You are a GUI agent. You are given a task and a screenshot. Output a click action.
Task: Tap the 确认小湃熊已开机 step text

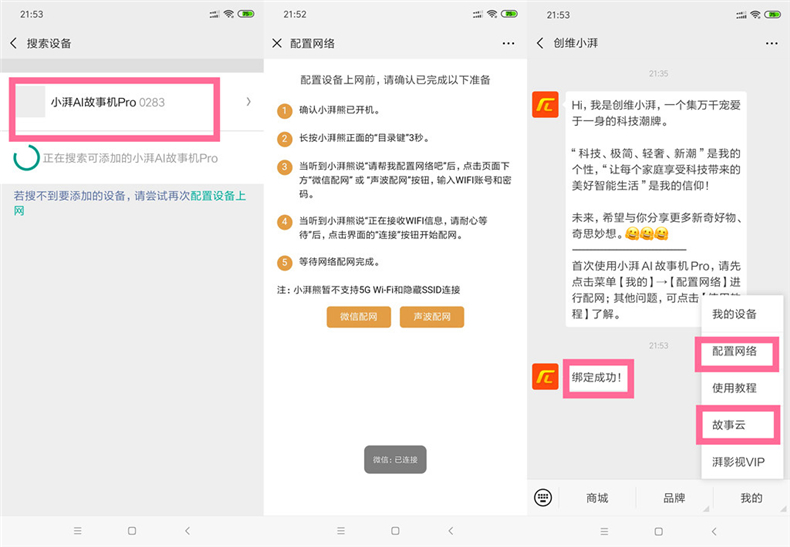coord(340,110)
